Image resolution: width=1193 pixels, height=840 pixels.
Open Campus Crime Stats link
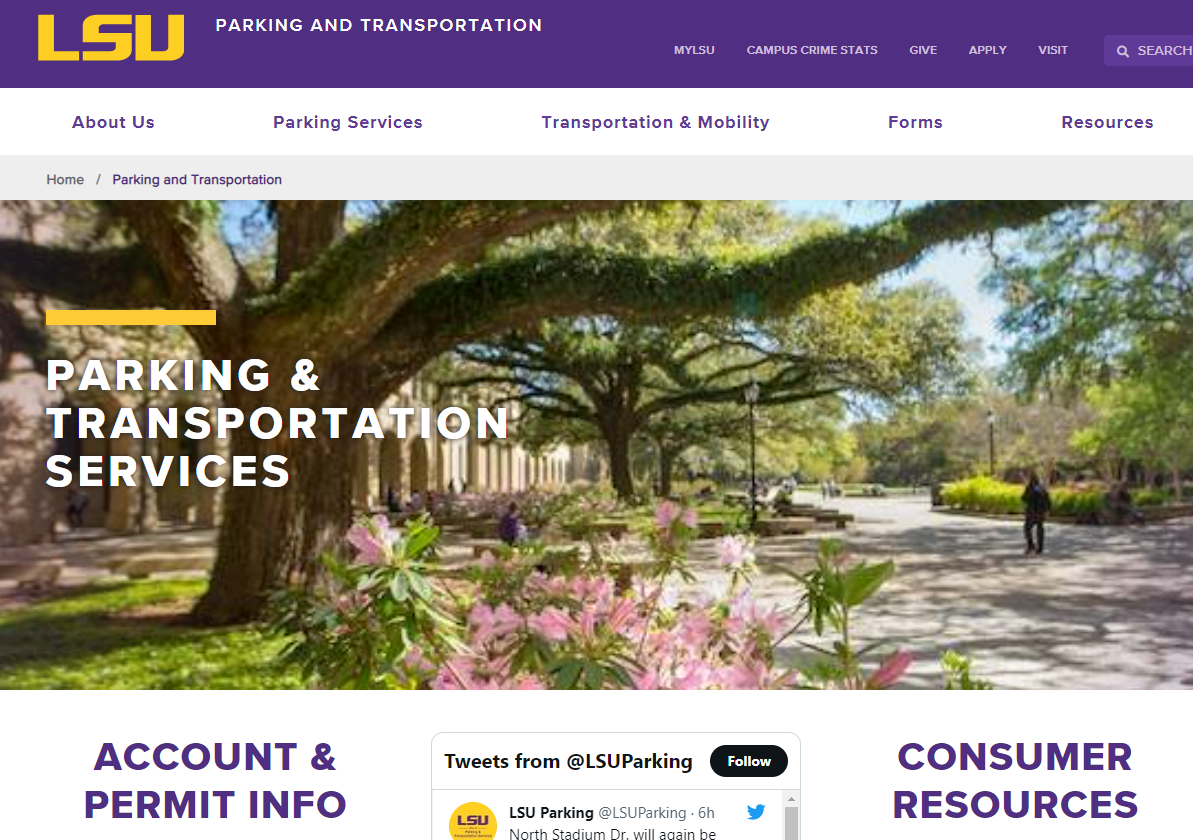[x=812, y=50]
